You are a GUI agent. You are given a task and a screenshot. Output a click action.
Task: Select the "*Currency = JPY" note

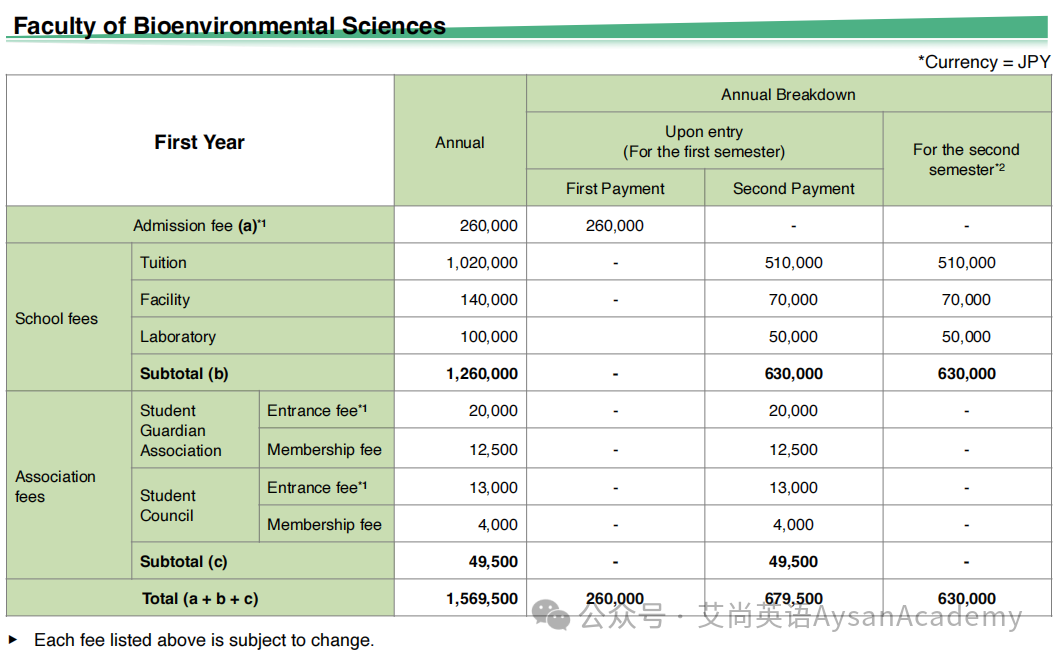pos(984,62)
